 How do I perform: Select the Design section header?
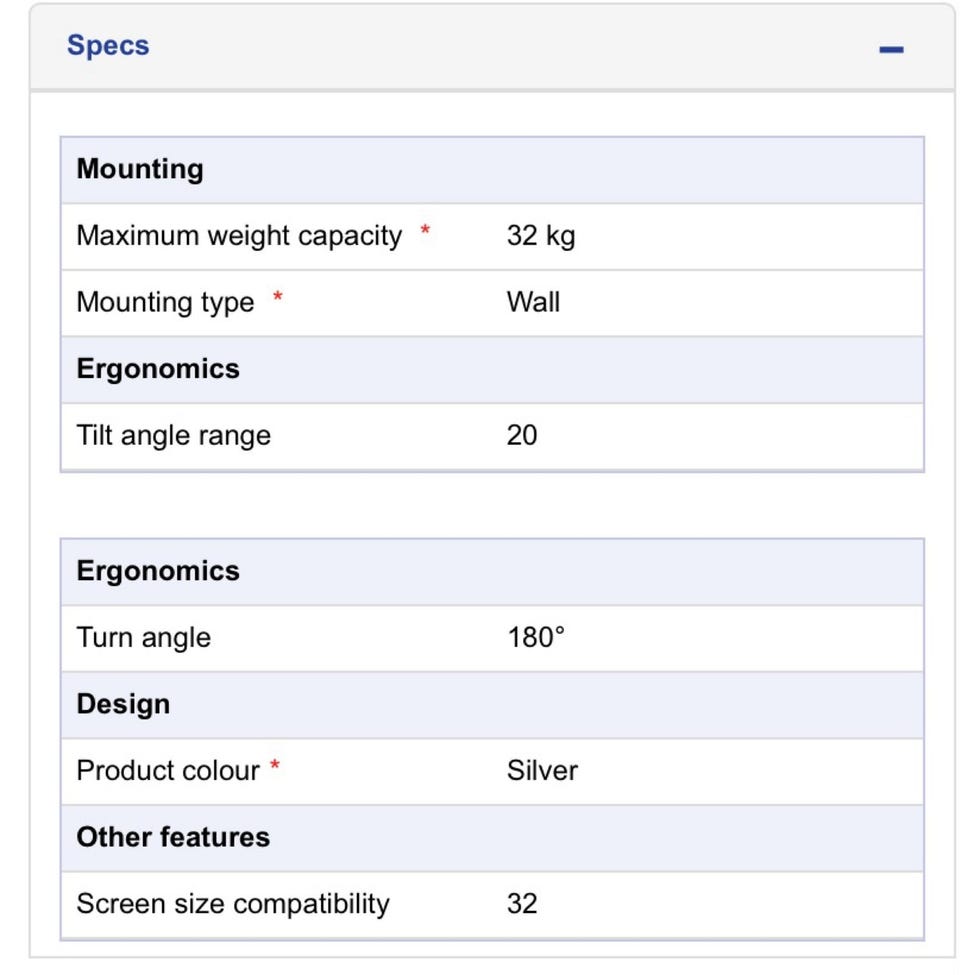coord(123,704)
